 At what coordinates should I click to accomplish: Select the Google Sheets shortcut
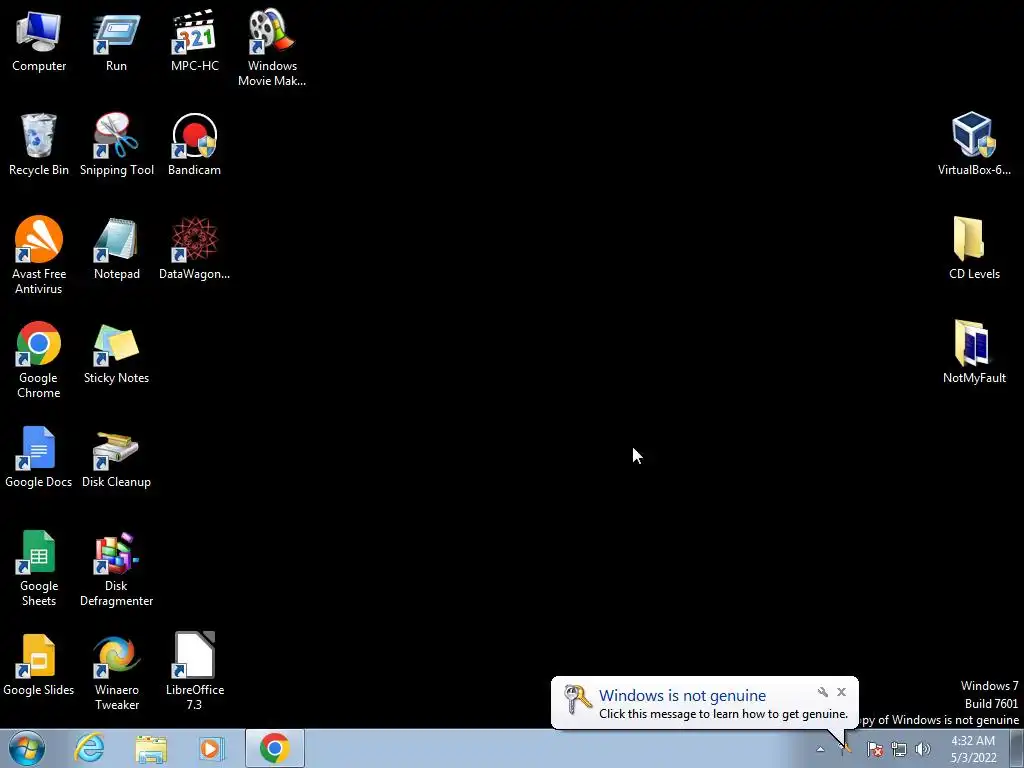[39, 568]
